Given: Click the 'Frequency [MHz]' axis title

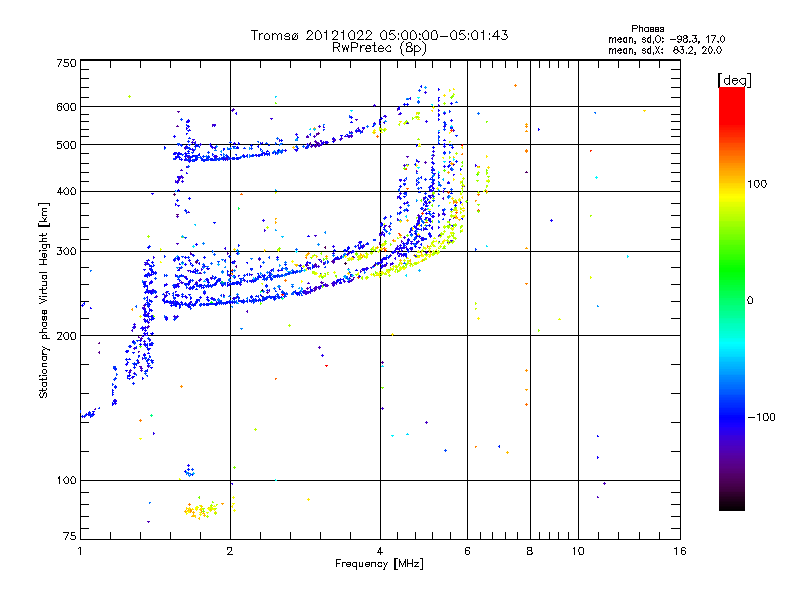Looking at the screenshot, I should click(x=379, y=564).
